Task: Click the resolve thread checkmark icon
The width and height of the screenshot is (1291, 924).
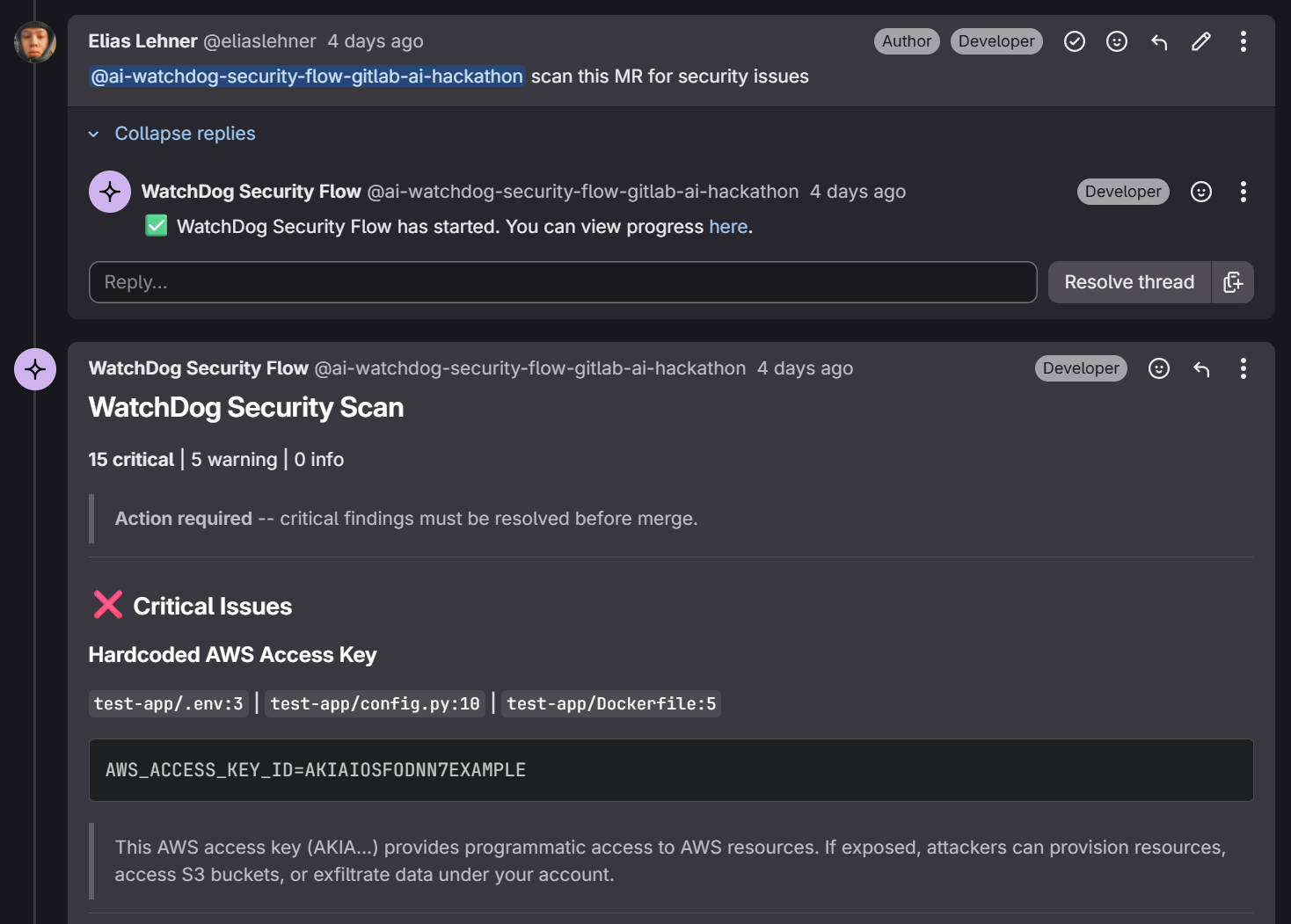Action: 1074,41
